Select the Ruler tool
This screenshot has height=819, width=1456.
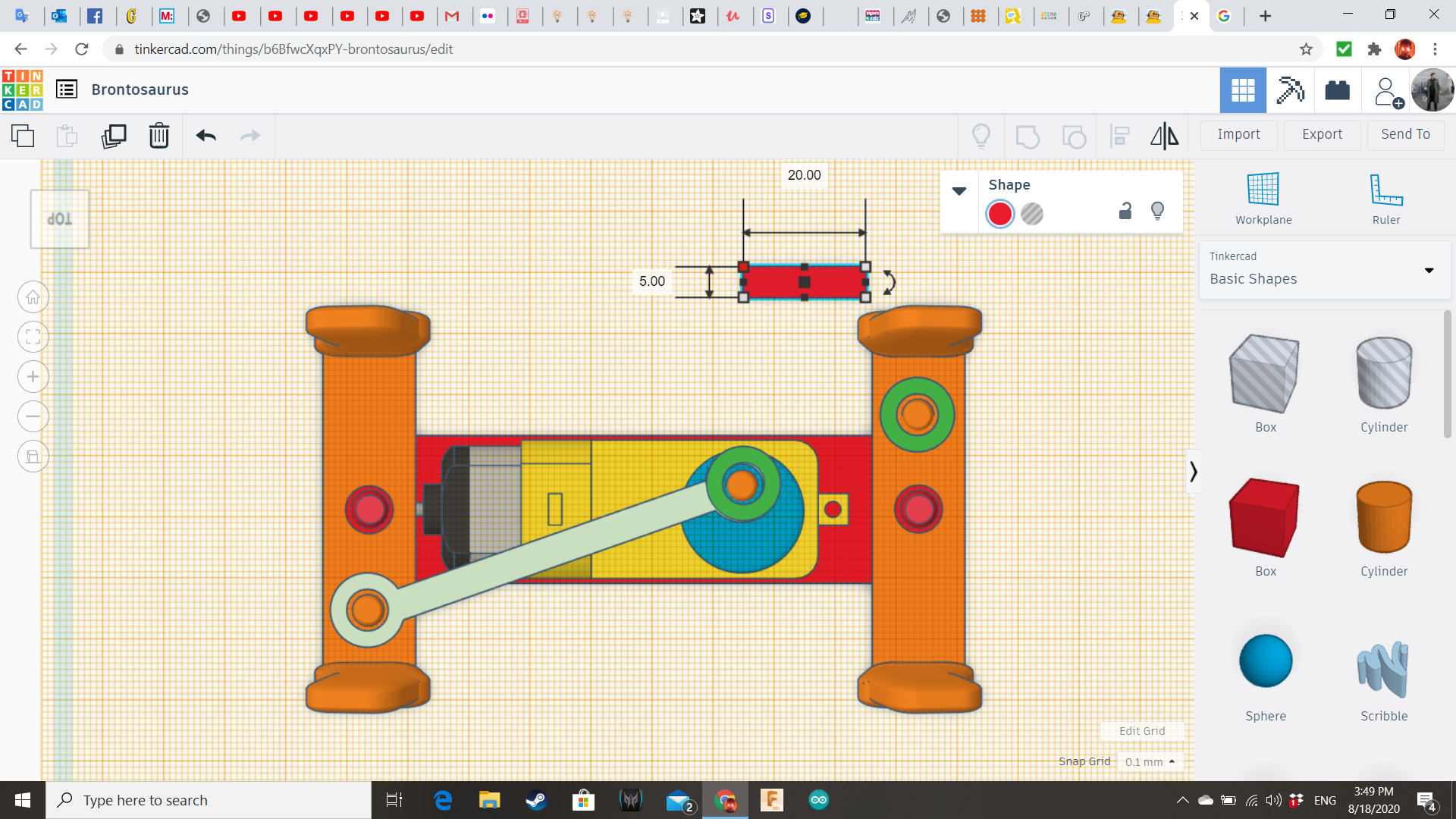coord(1385,197)
